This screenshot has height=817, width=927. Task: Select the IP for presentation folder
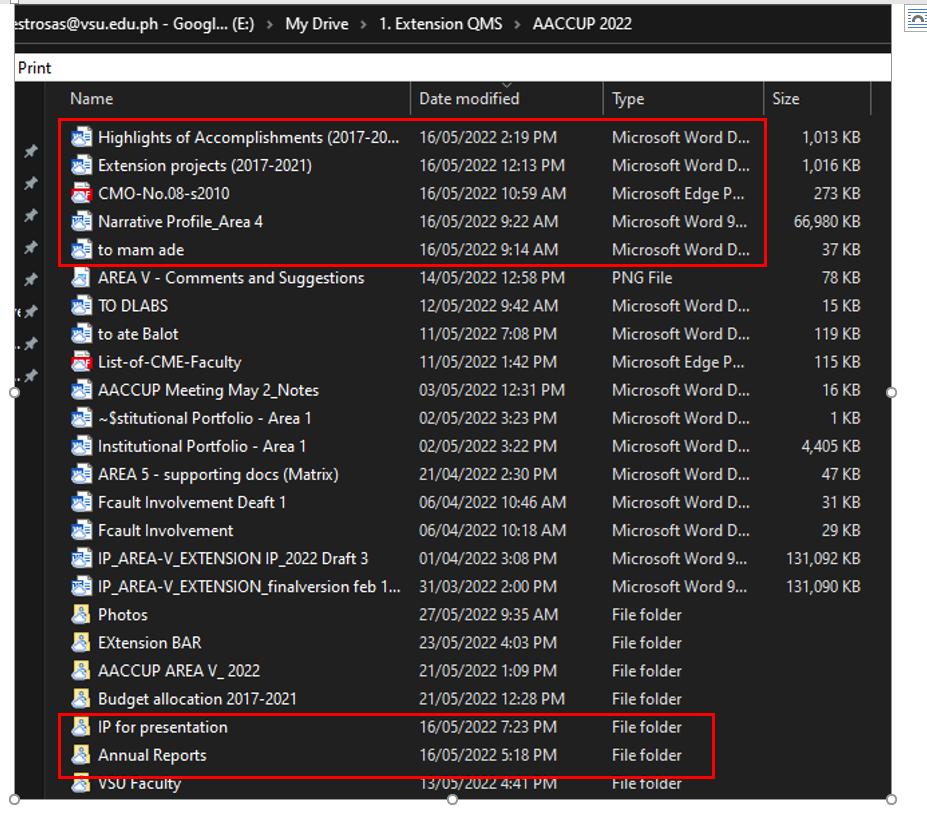pyautogui.click(x=163, y=727)
